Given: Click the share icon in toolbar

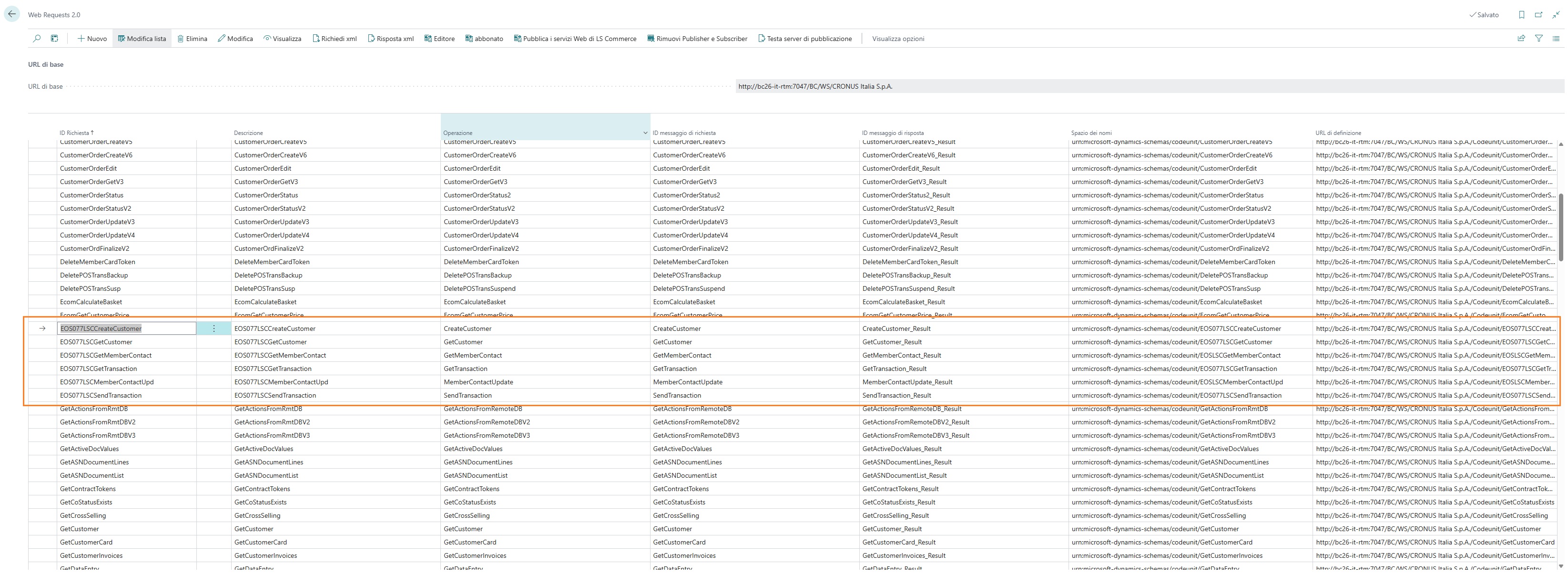Looking at the screenshot, I should 1521,38.
